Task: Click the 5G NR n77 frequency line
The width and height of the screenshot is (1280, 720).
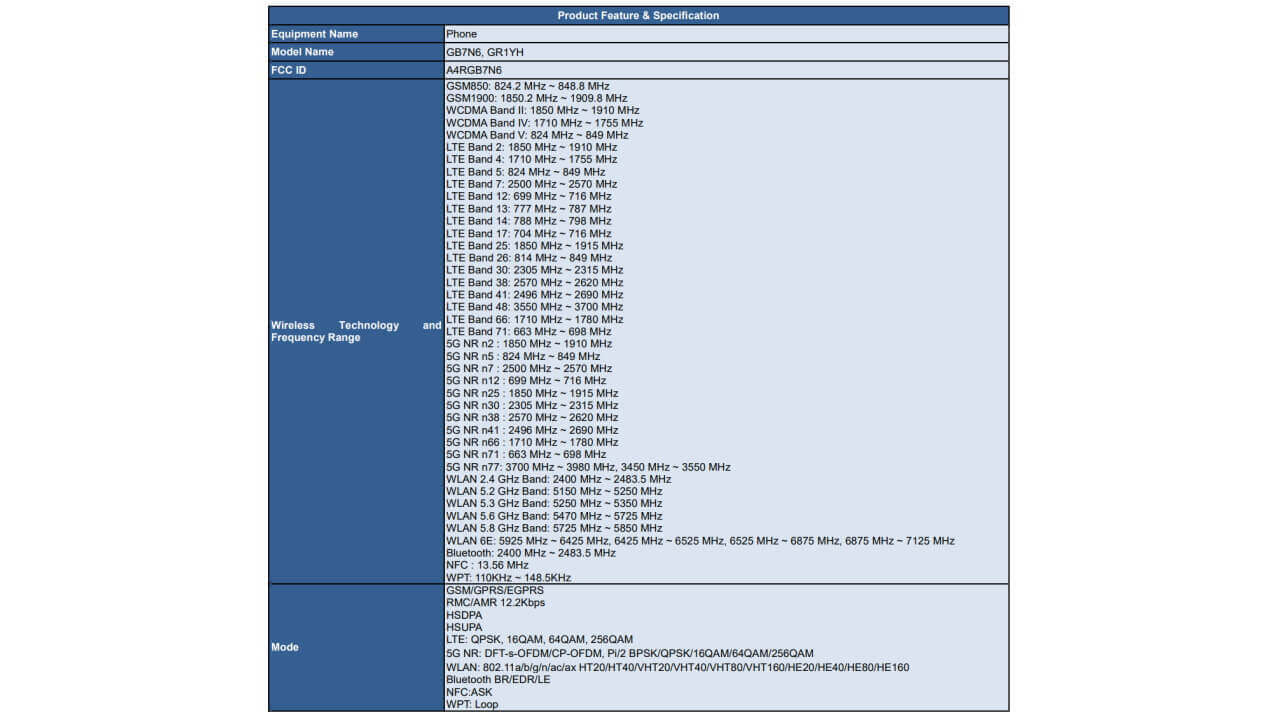Action: pyautogui.click(x=588, y=467)
